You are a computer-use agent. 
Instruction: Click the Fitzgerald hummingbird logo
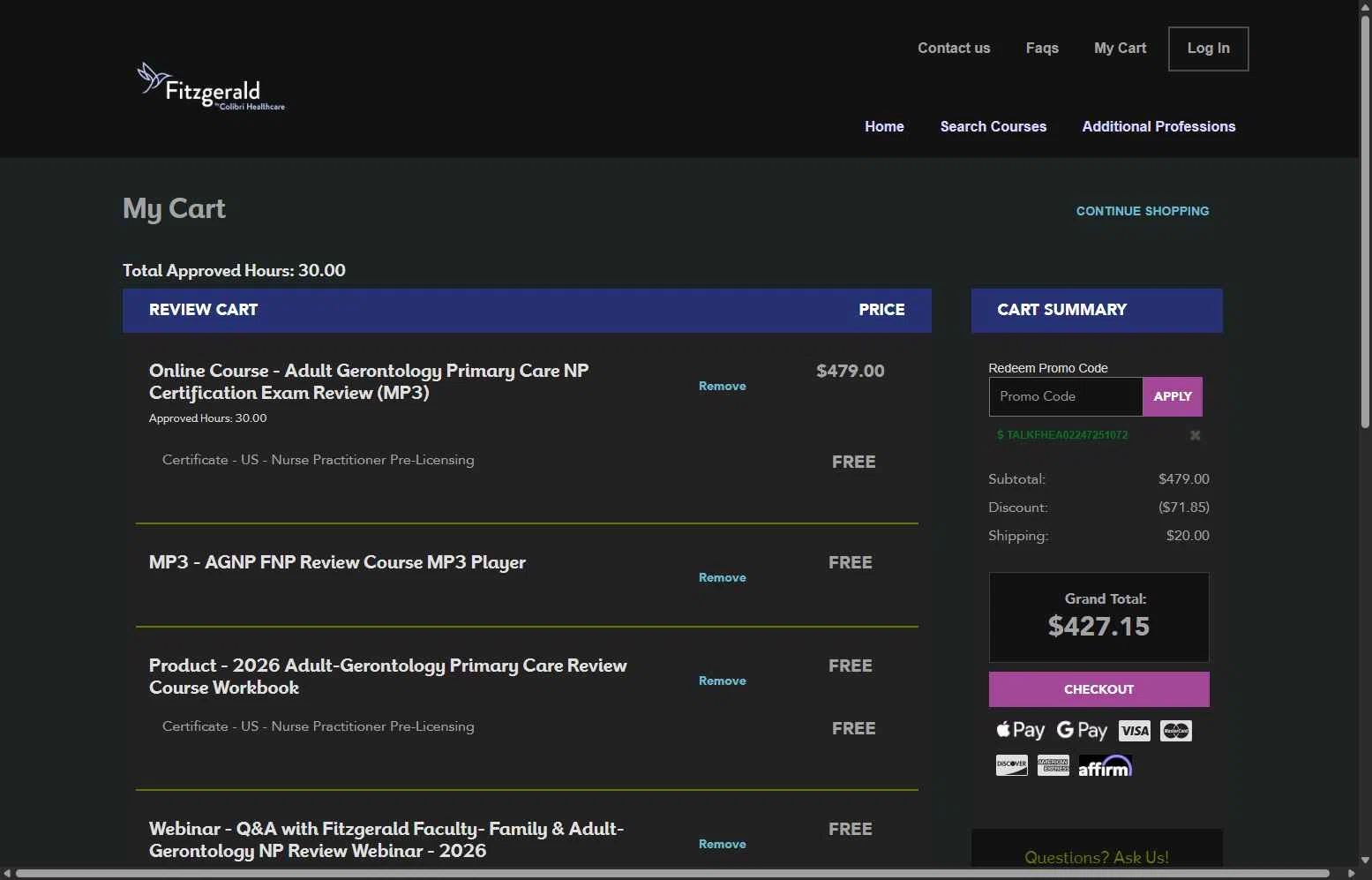(211, 86)
